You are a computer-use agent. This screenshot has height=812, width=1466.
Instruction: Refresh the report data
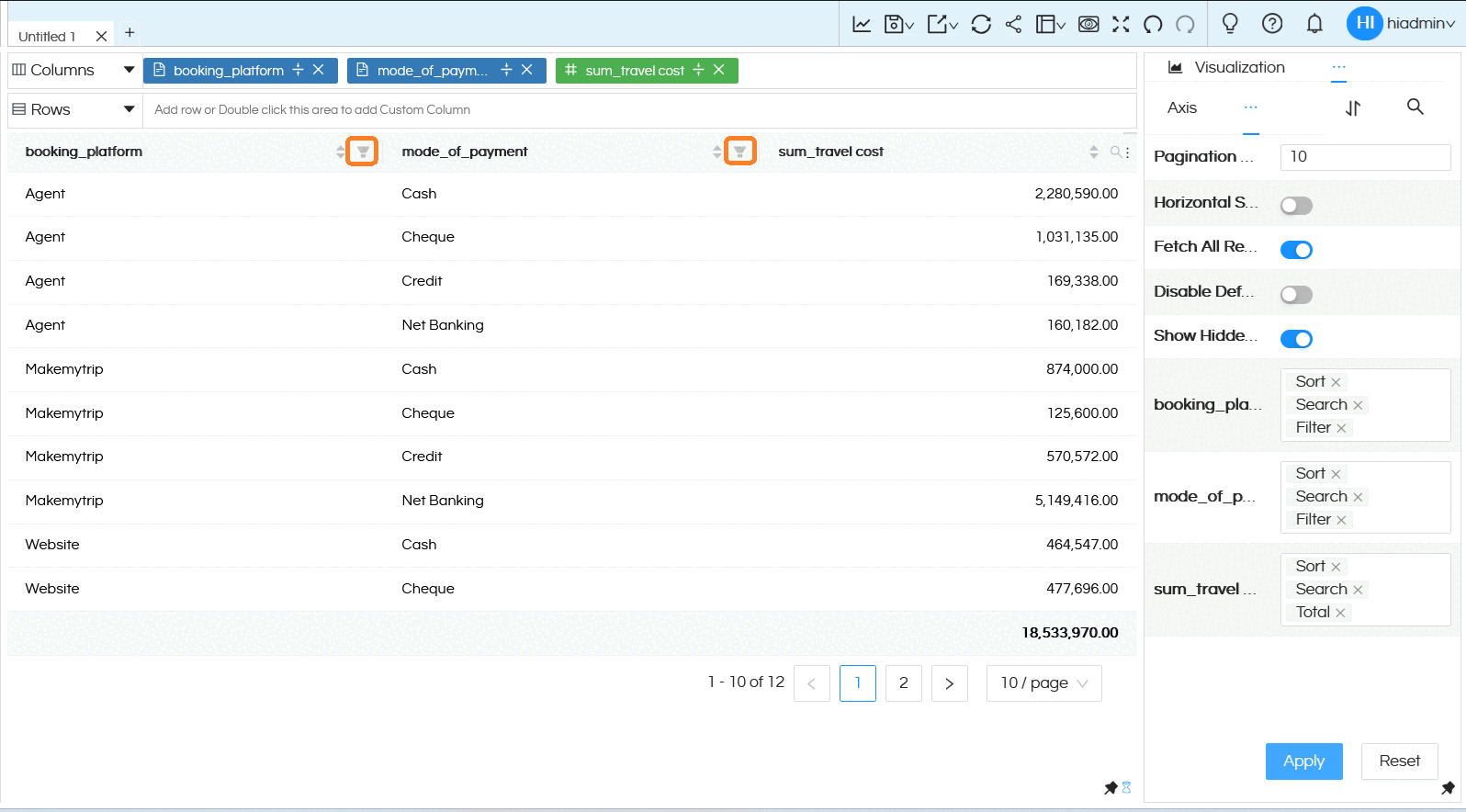[x=981, y=24]
